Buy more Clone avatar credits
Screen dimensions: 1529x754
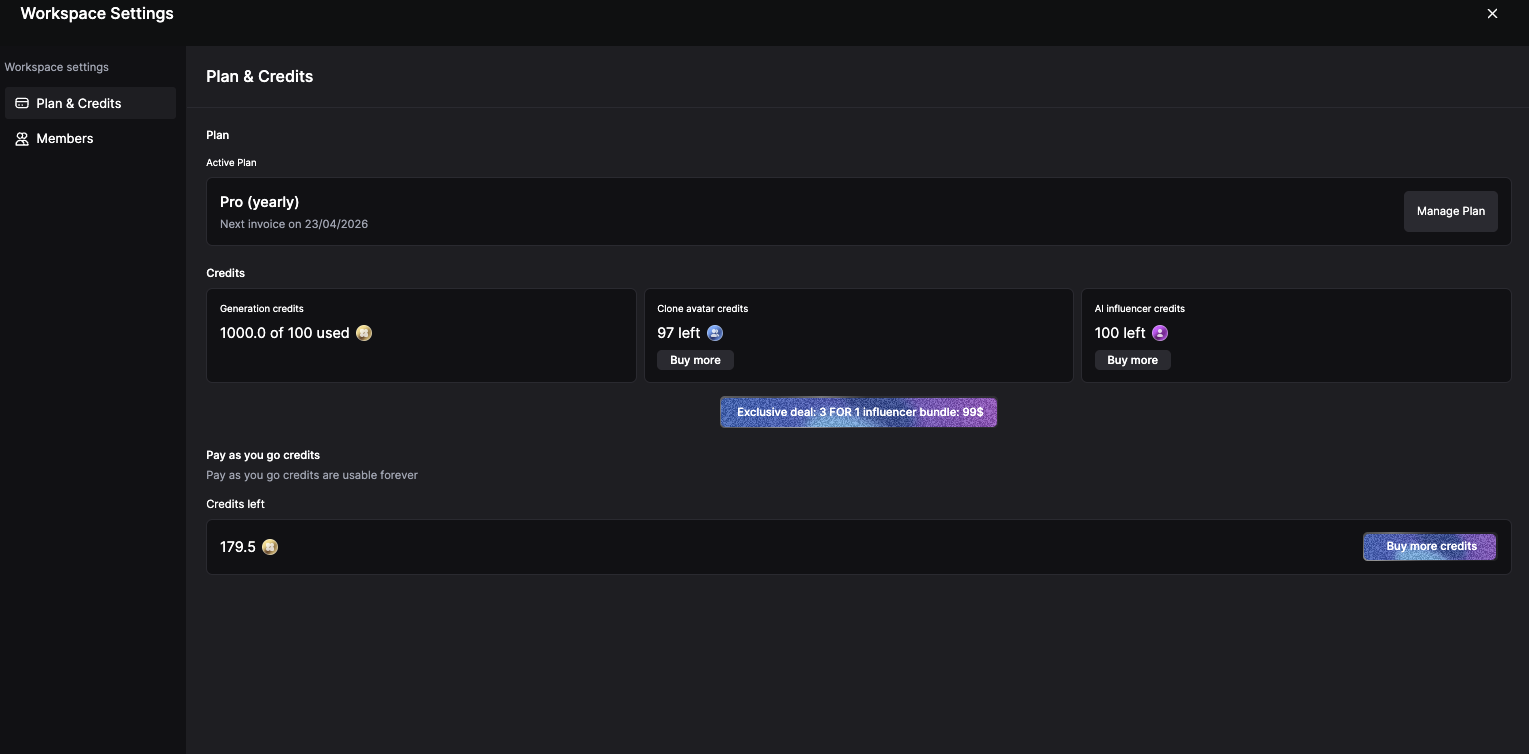(696, 360)
